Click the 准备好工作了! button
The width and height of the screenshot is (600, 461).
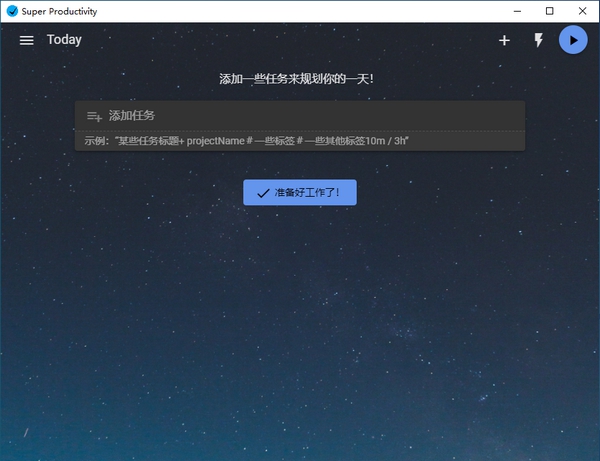pos(300,192)
